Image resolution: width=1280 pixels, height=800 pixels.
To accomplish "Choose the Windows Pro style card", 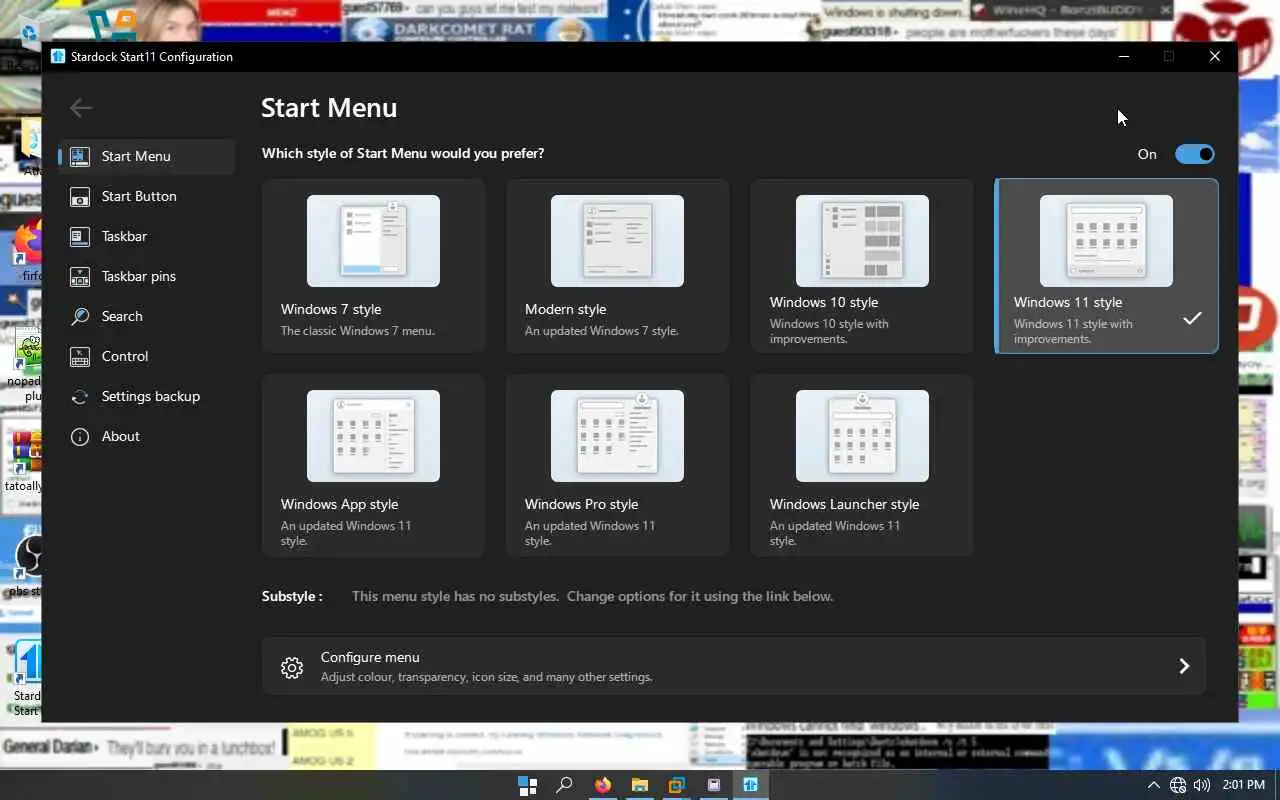I will 617,465.
